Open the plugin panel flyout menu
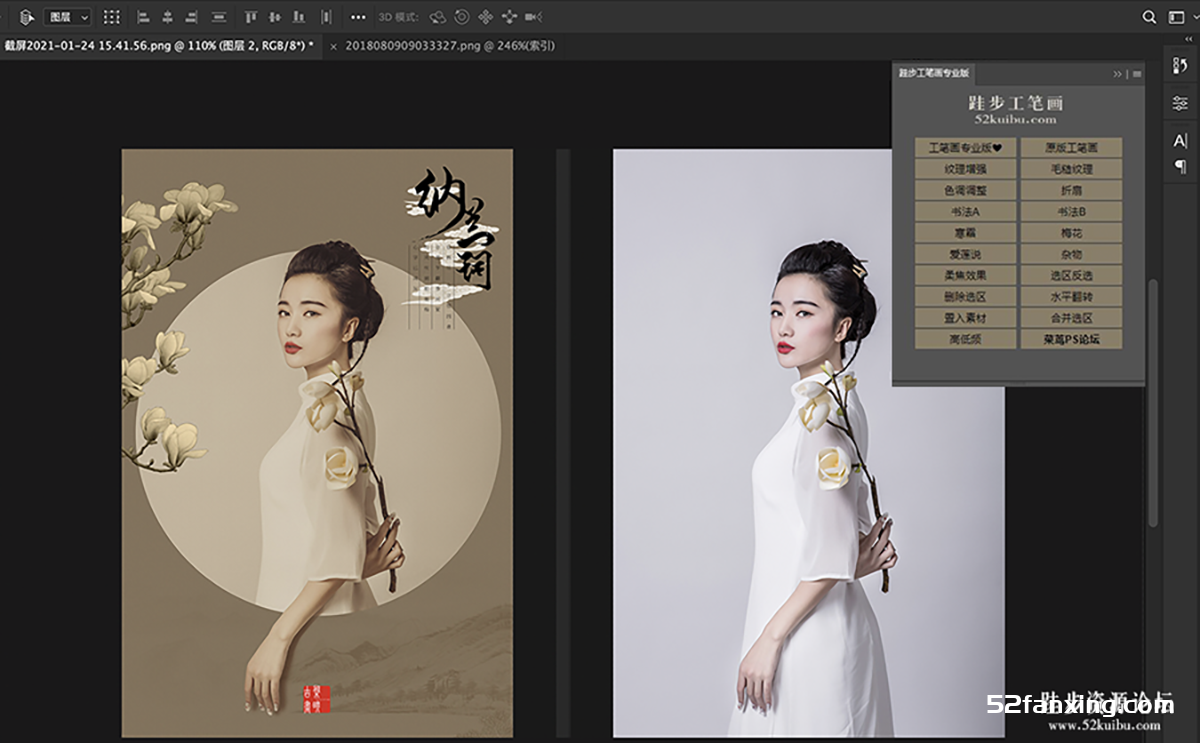The width and height of the screenshot is (1200, 743). point(1137,74)
